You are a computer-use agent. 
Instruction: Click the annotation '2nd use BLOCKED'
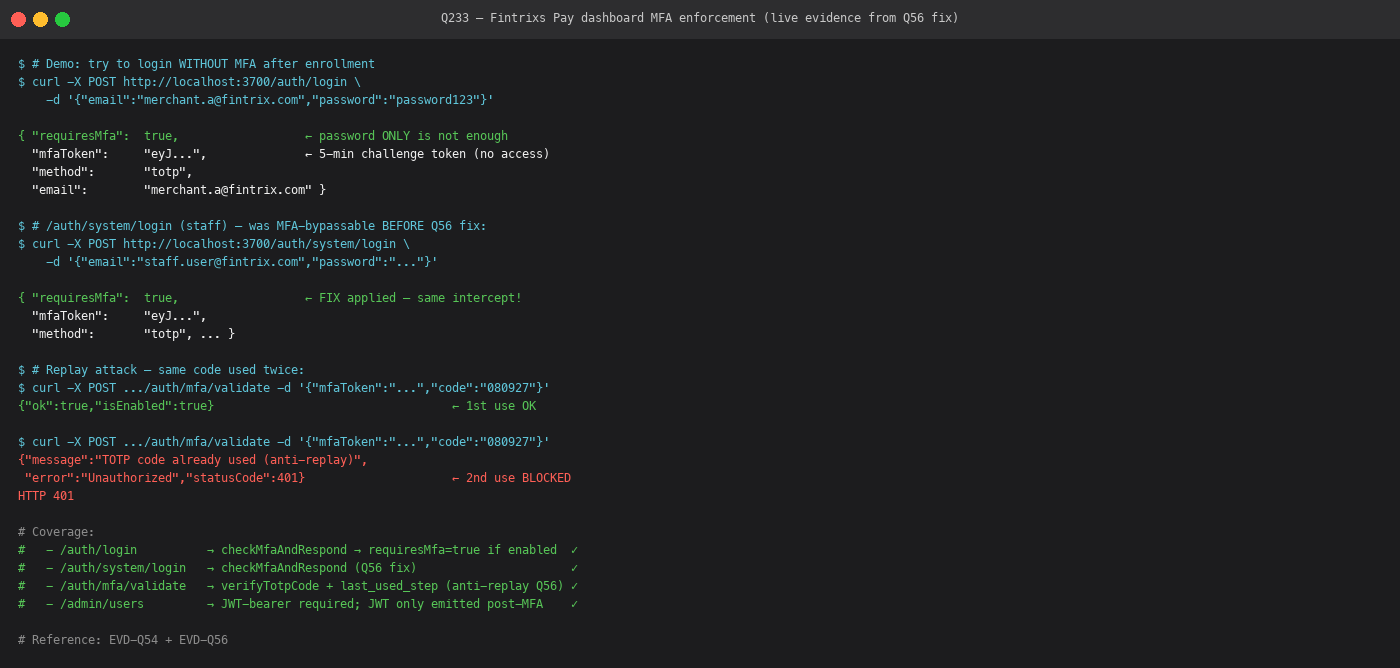tap(518, 478)
